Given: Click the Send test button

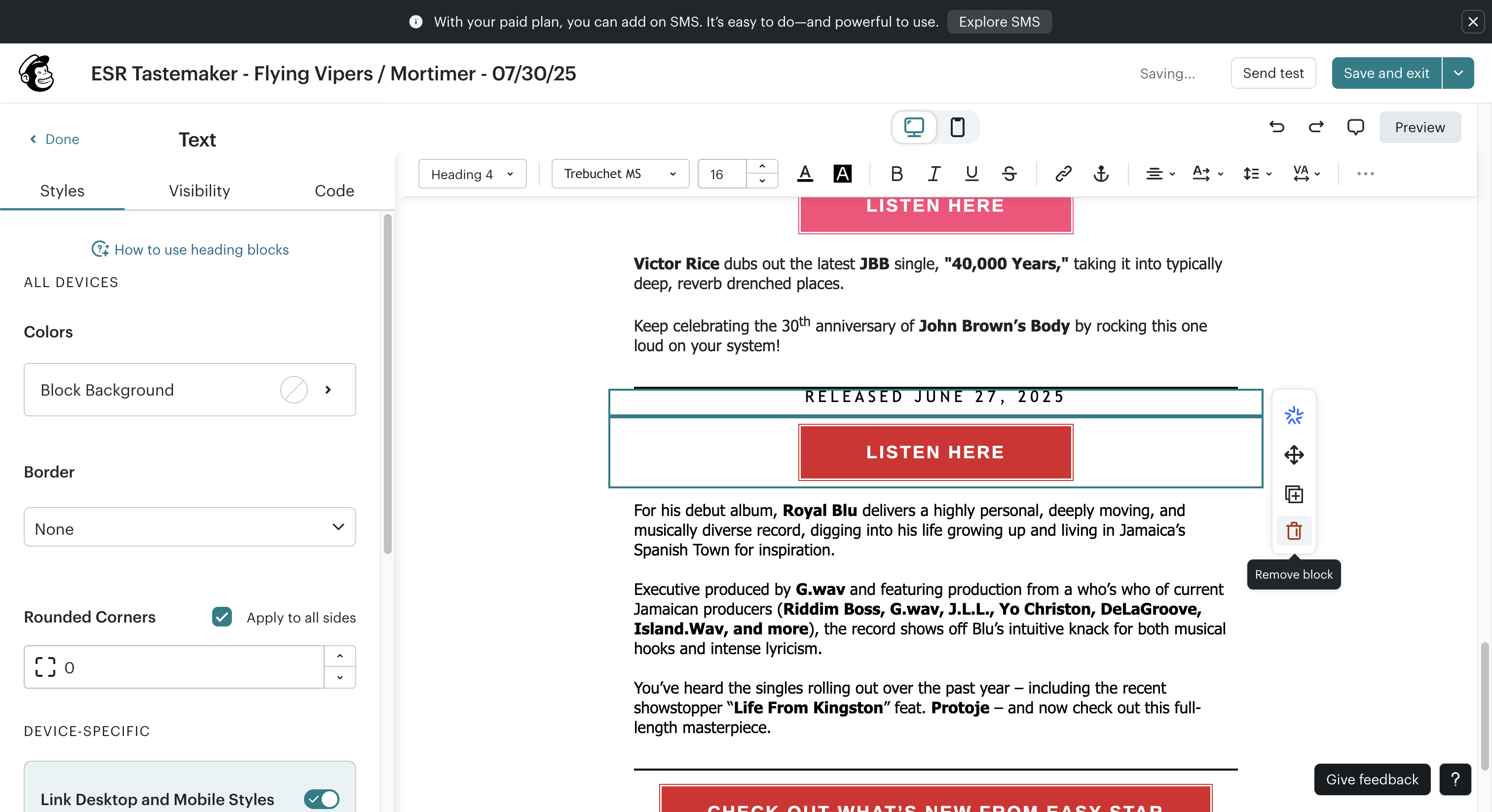Looking at the screenshot, I should (1273, 73).
